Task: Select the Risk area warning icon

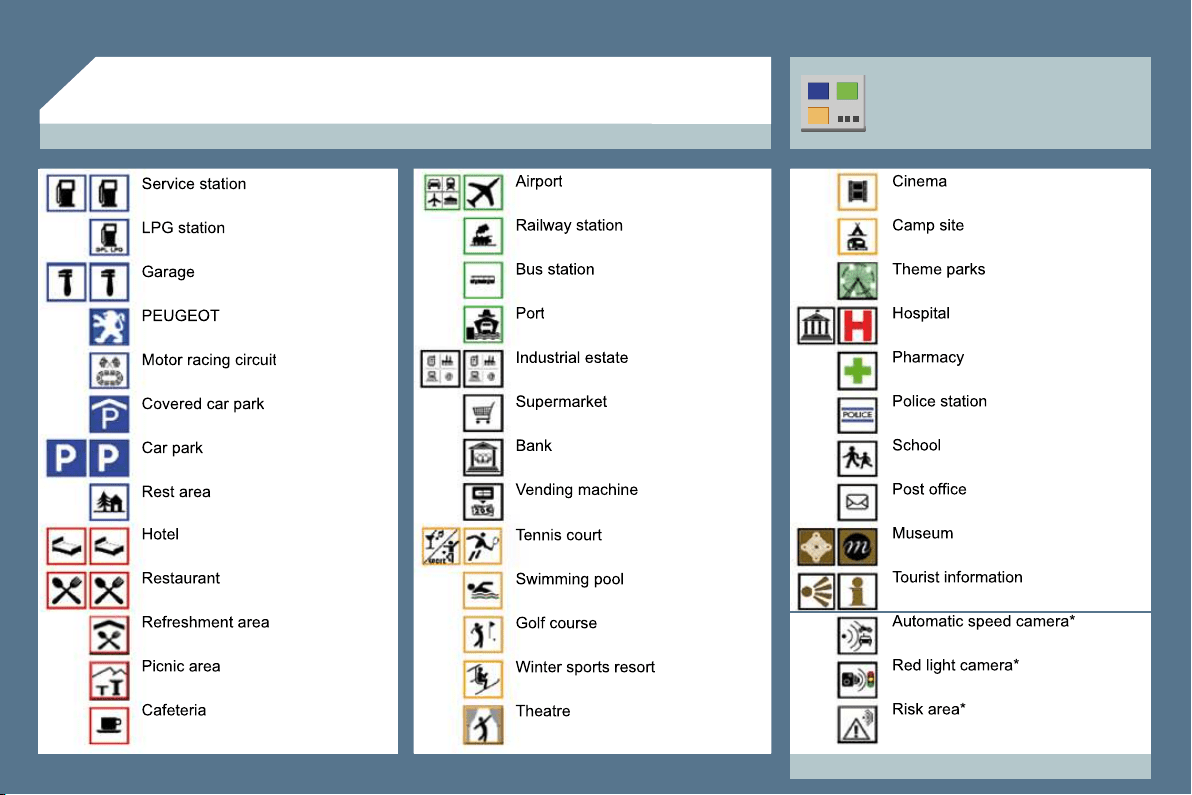Action: pos(857,724)
